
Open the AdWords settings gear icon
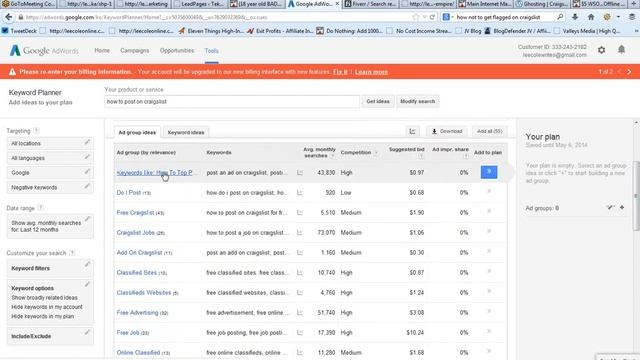pos(602,50)
